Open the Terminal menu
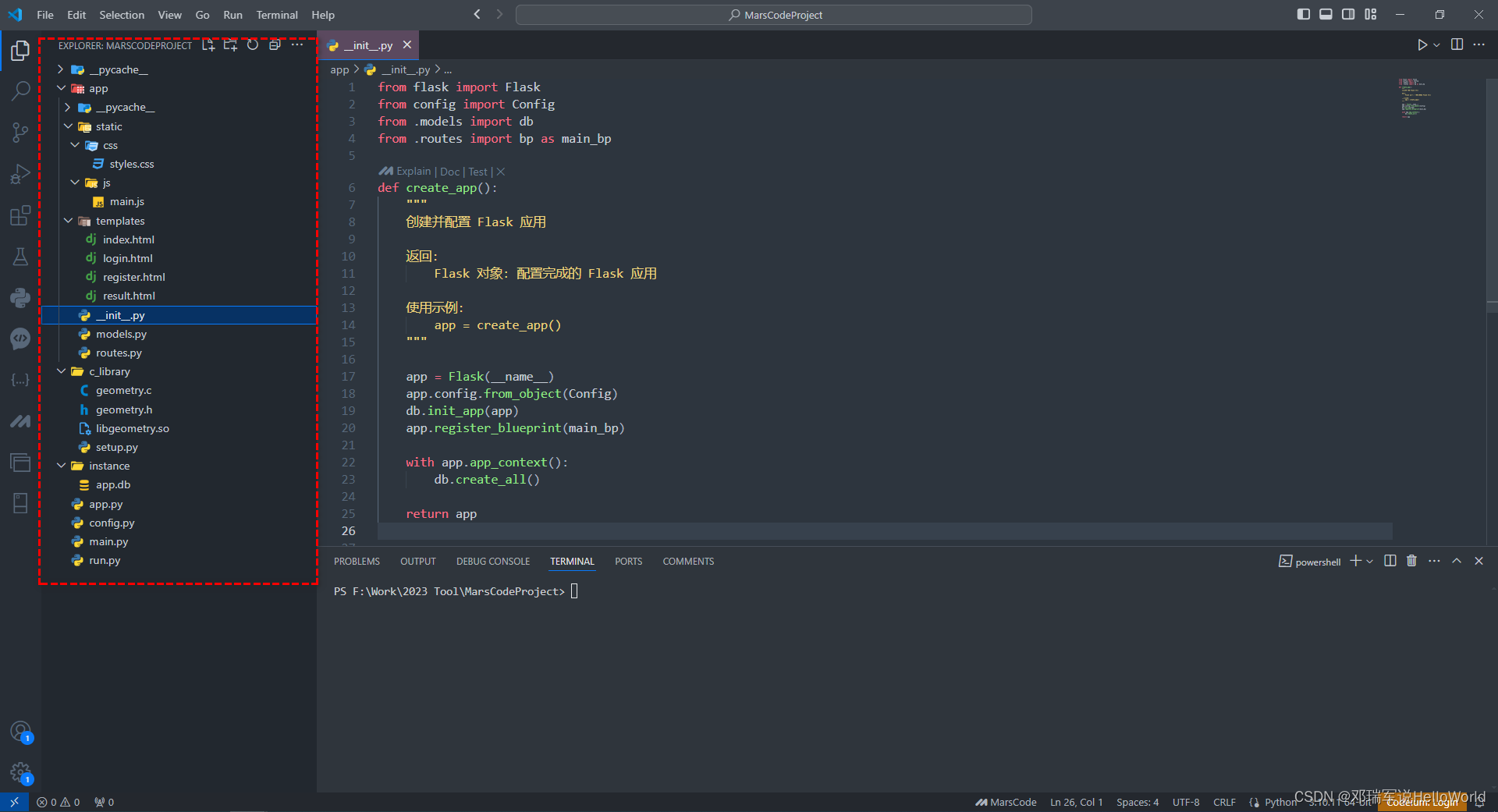This screenshot has height=812, width=1498. pos(276,15)
